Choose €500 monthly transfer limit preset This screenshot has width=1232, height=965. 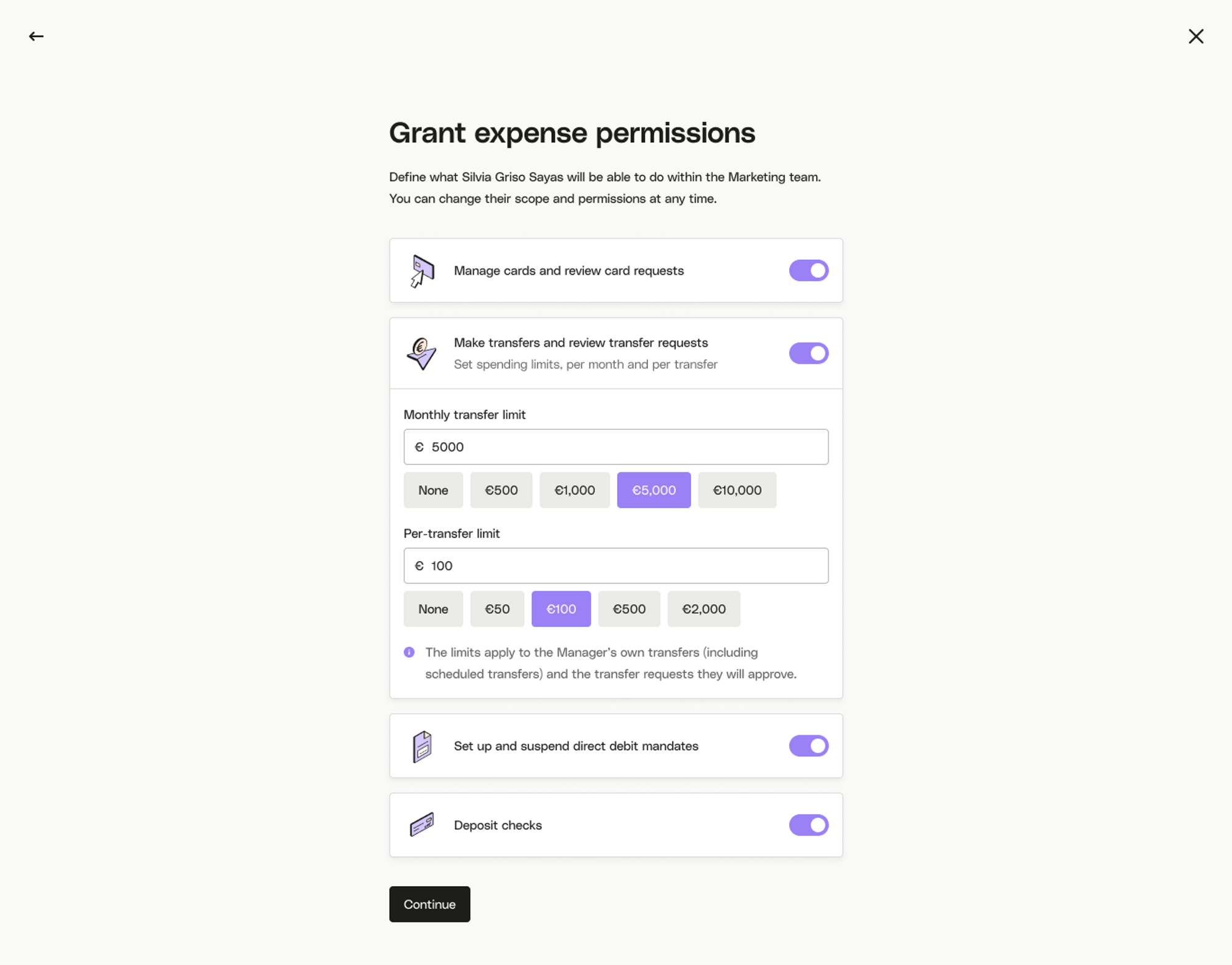pyautogui.click(x=501, y=490)
